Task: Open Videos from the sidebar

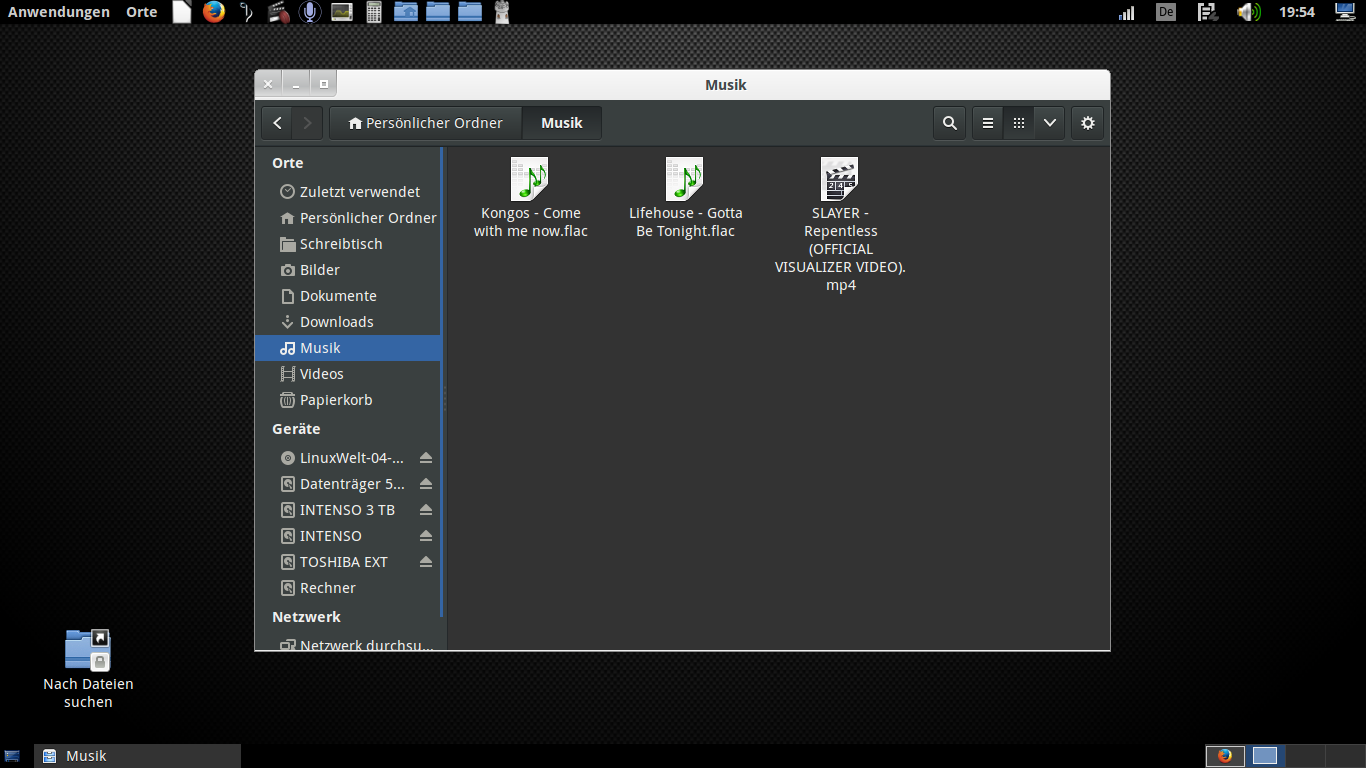Action: (348, 374)
